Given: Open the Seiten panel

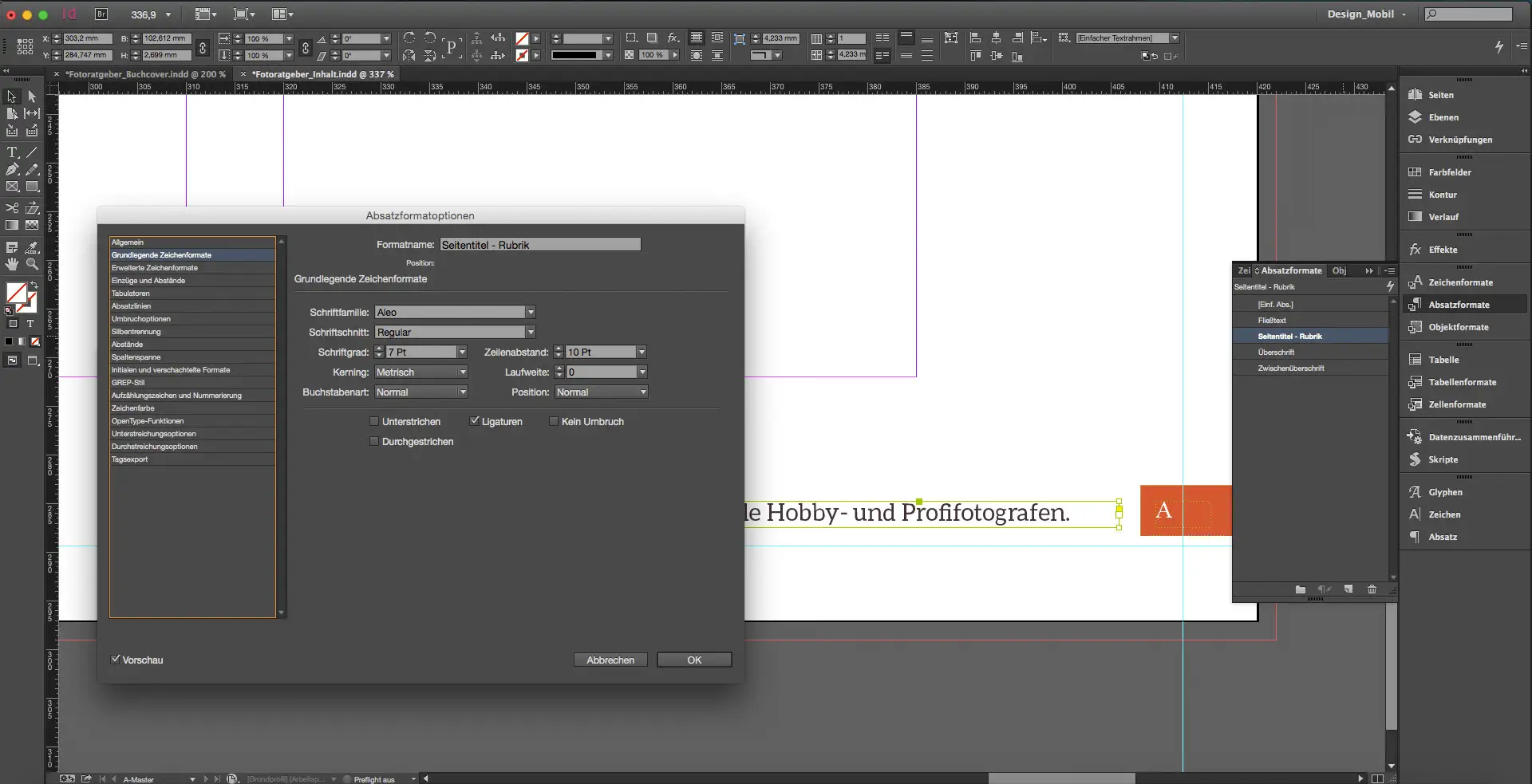Looking at the screenshot, I should coord(1439,94).
